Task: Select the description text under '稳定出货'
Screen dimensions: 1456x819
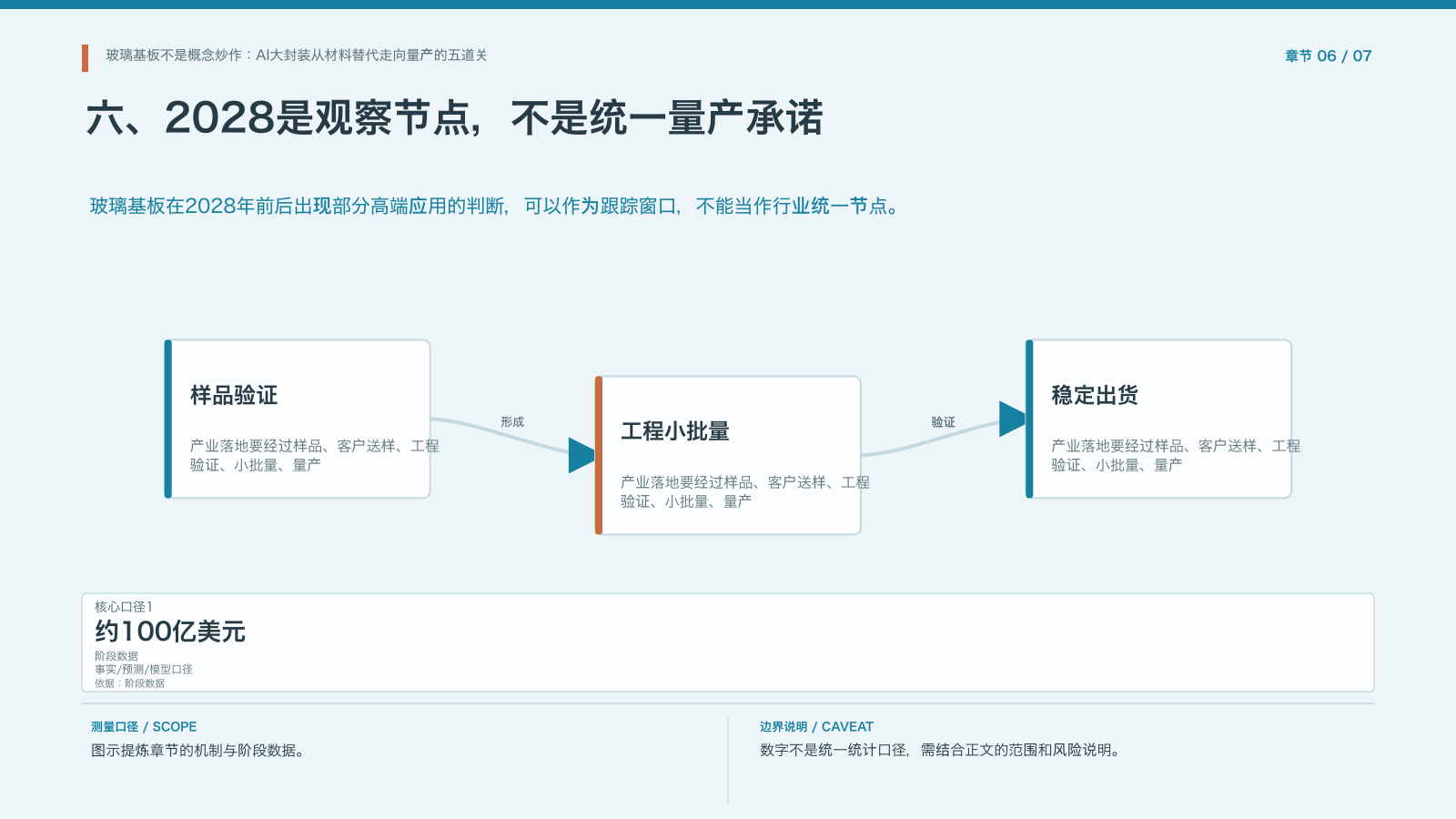Action: 1175,455
